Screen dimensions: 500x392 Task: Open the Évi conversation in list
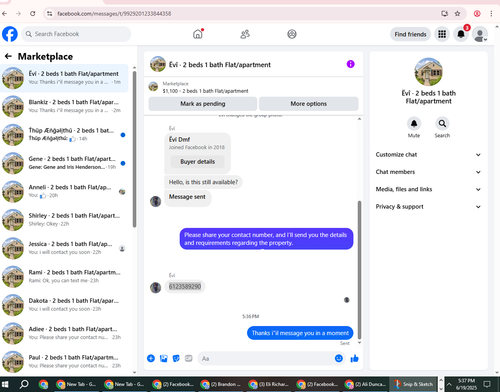click(x=64, y=78)
